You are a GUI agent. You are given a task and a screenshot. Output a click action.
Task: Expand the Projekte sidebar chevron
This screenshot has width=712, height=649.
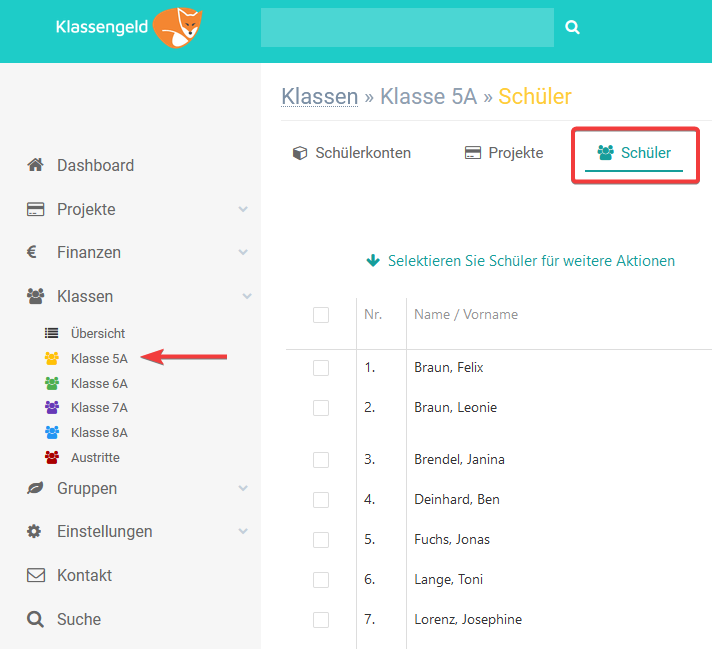tap(243, 210)
